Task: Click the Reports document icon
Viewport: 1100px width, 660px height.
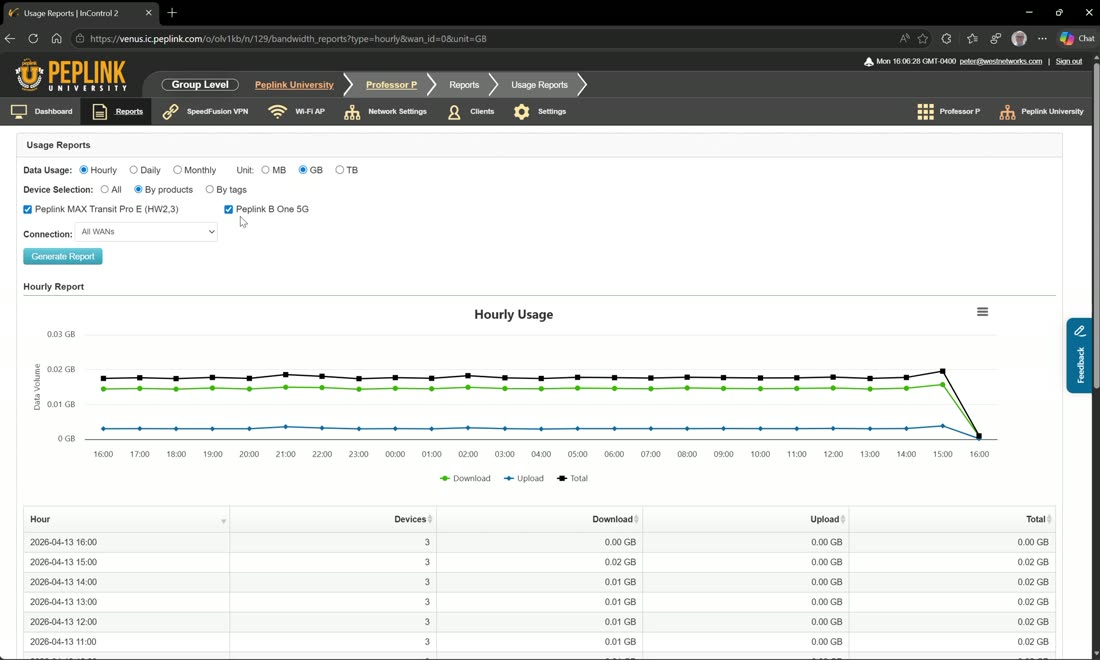Action: [100, 112]
